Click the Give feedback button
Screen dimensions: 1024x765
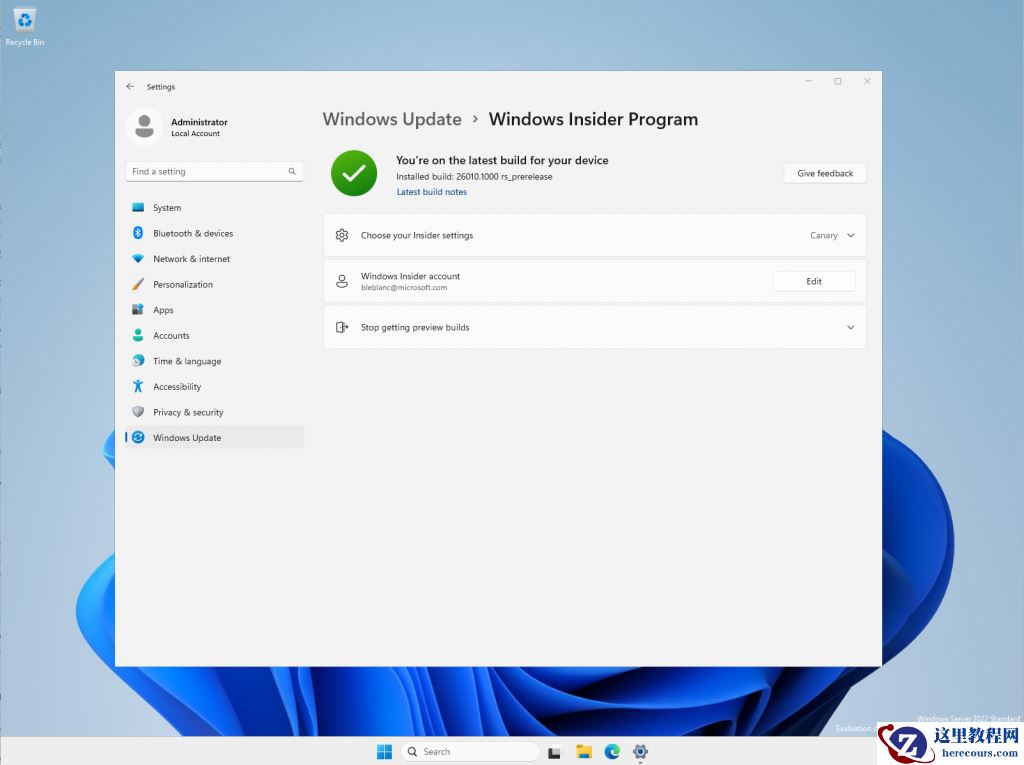(x=824, y=173)
